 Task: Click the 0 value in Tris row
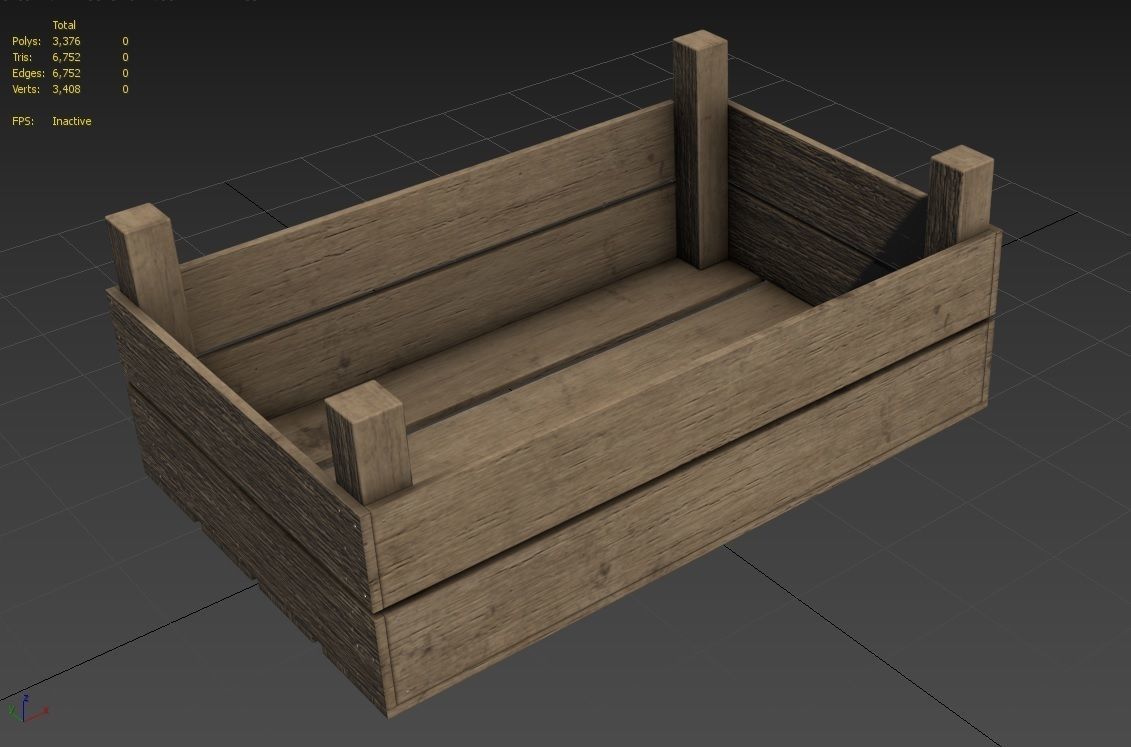point(126,57)
